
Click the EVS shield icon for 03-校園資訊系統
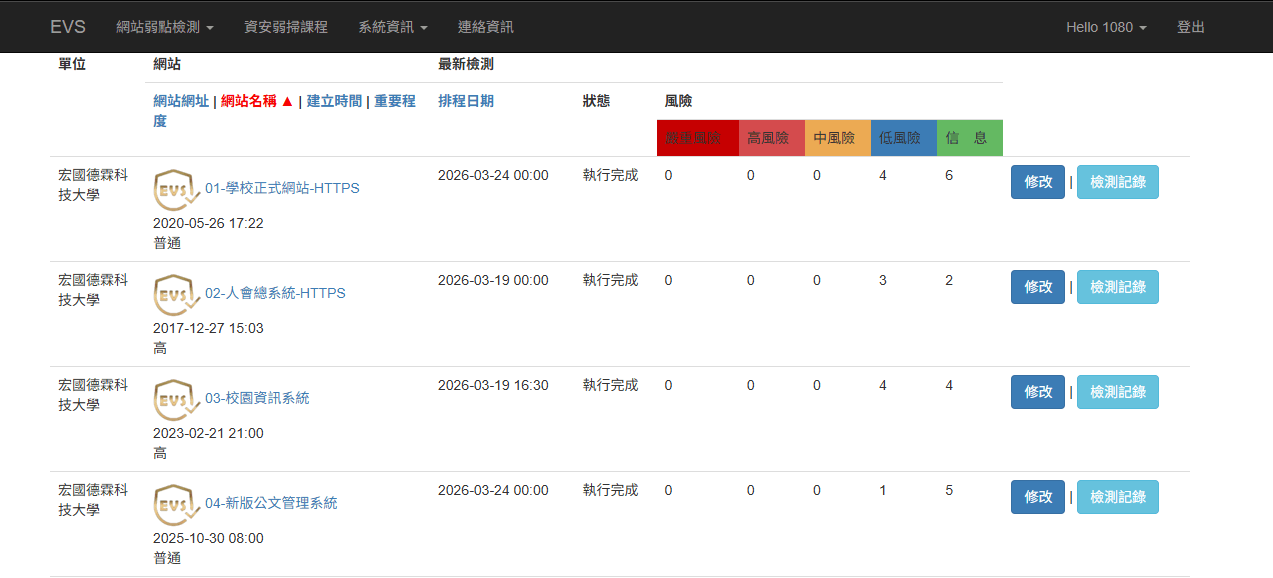point(177,399)
